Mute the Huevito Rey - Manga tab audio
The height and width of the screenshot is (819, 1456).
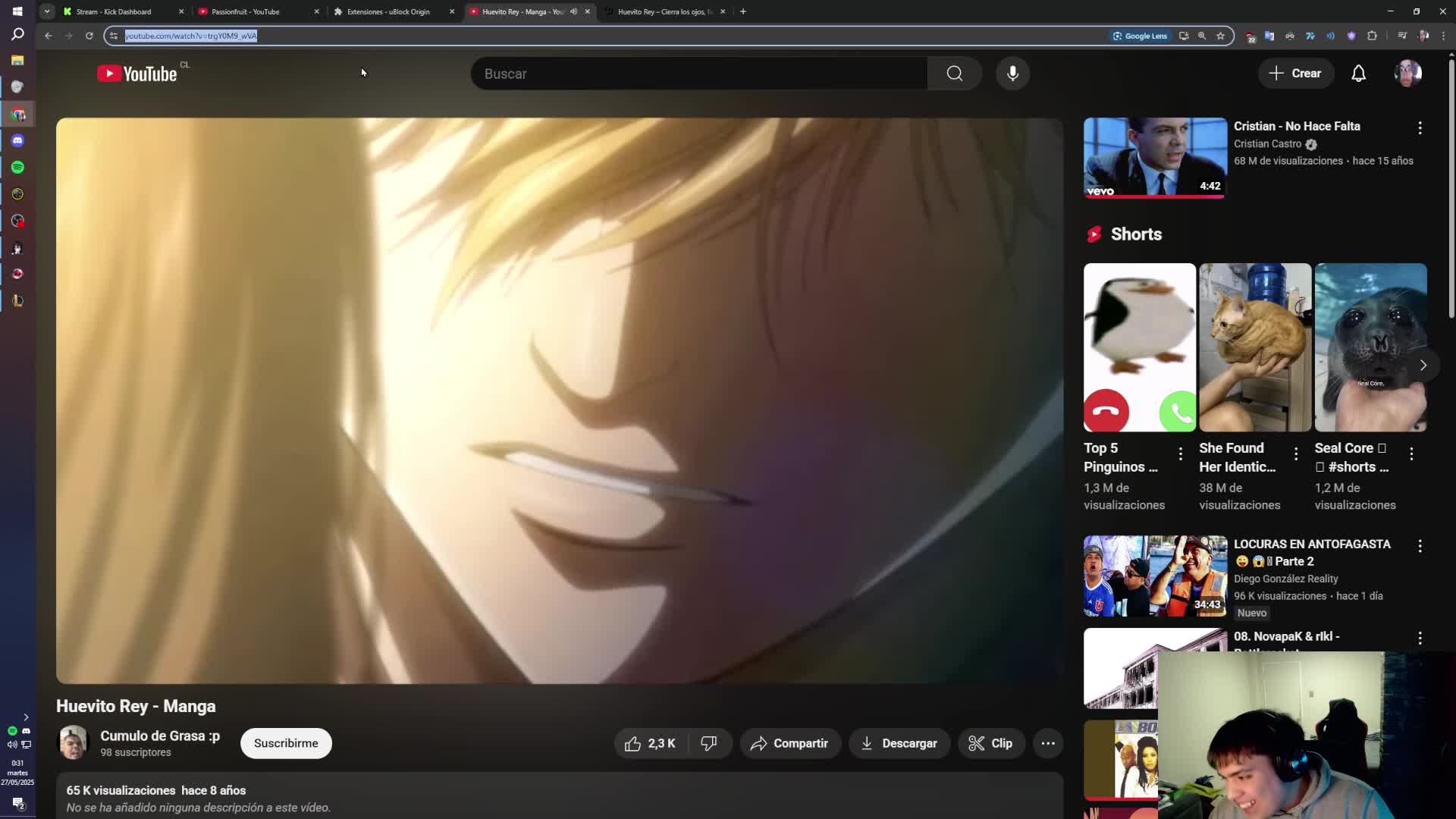pyautogui.click(x=573, y=11)
